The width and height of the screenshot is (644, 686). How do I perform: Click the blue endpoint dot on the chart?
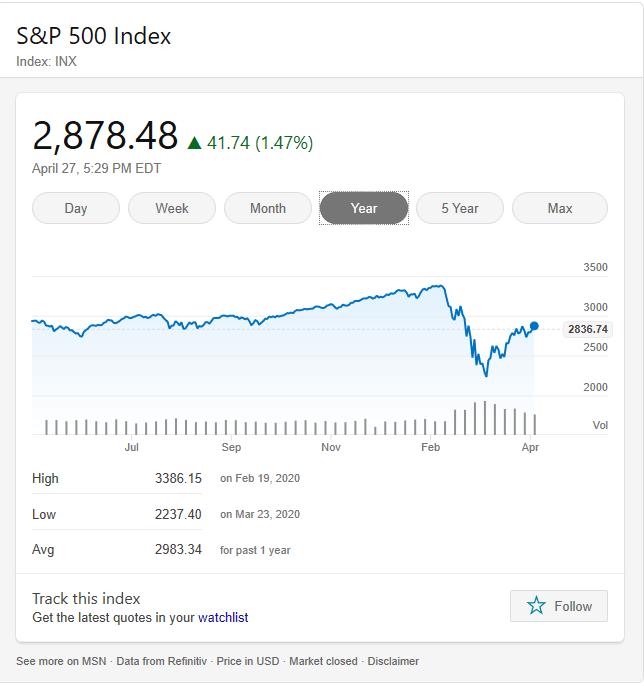click(534, 326)
